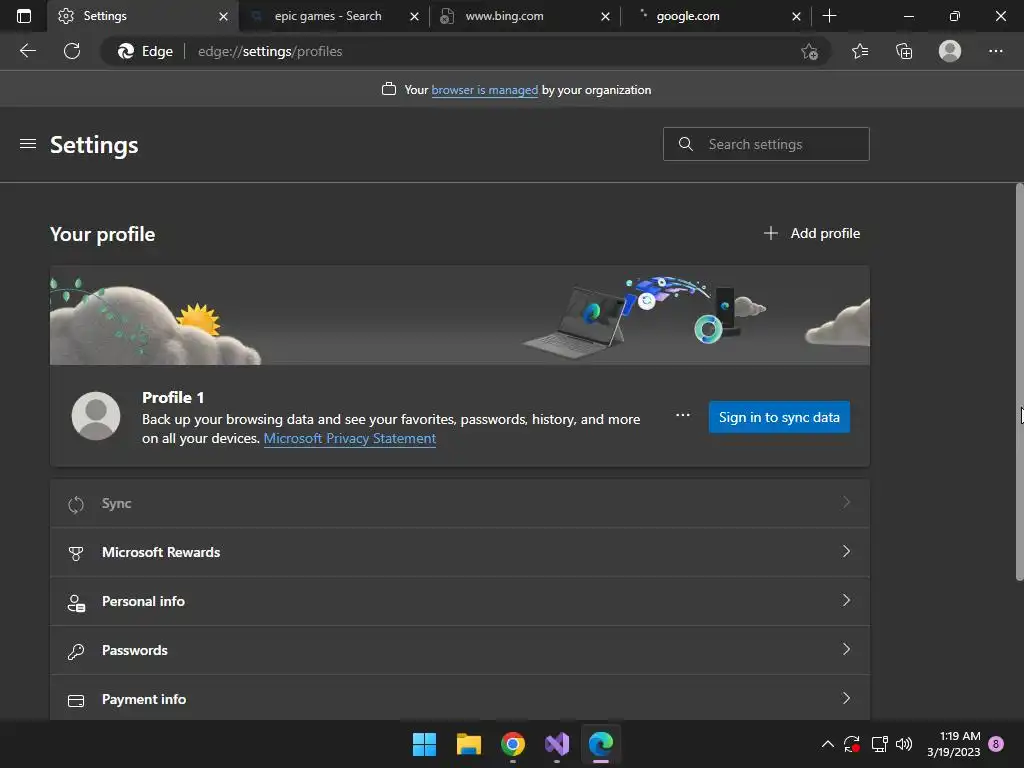1024x768 pixels.
Task: Open more options ellipsis for Profile 1
Action: 682,415
